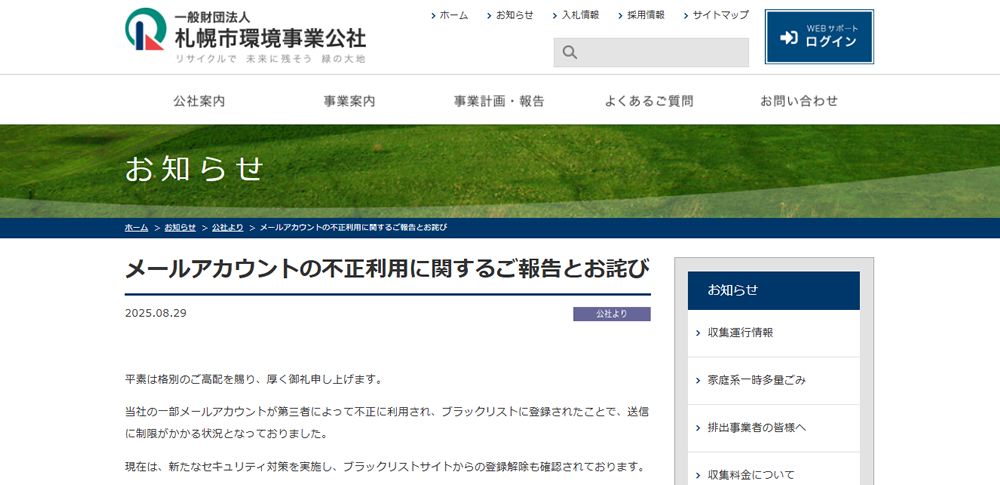Click the sidebar お知らせ header
Viewport: 1000px width, 485px height.
click(774, 290)
